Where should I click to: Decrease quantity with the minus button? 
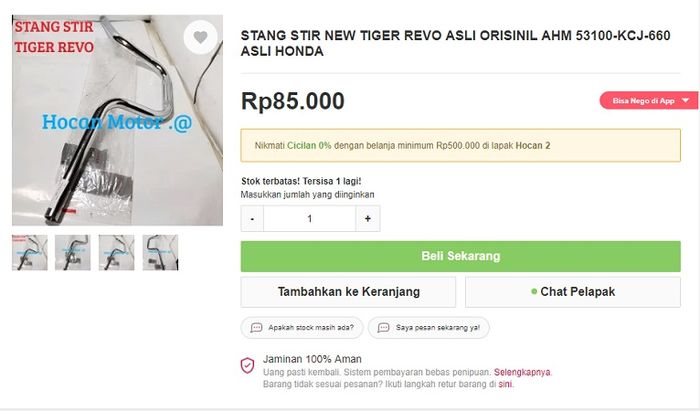click(x=253, y=218)
